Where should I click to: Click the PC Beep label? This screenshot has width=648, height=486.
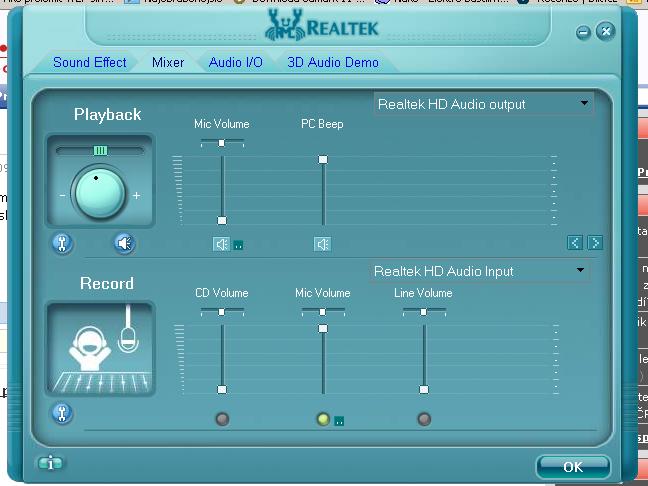point(322,124)
